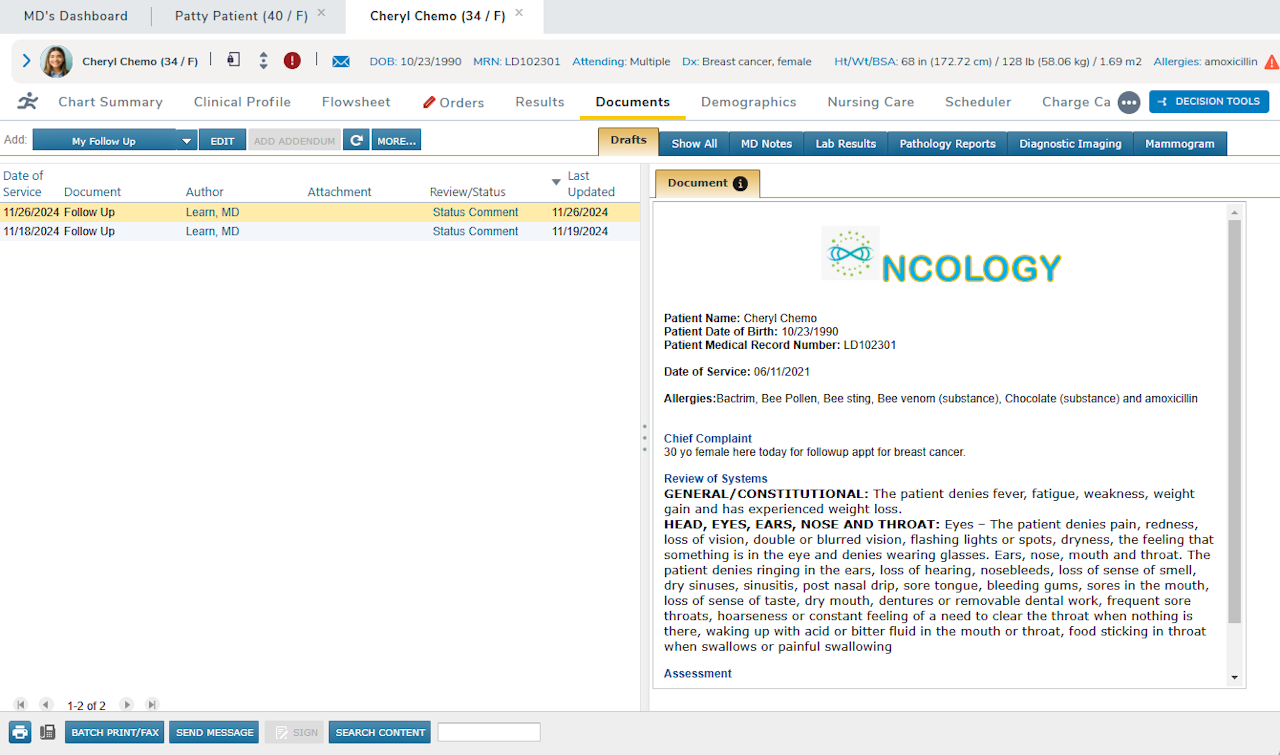Click the red alert icon beside patient name

[292, 61]
